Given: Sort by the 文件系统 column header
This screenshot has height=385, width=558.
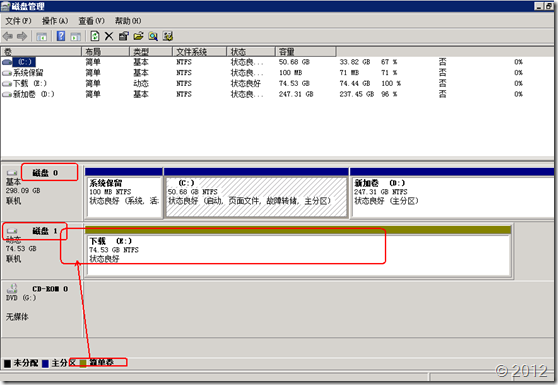Looking at the screenshot, I should click(200, 52).
